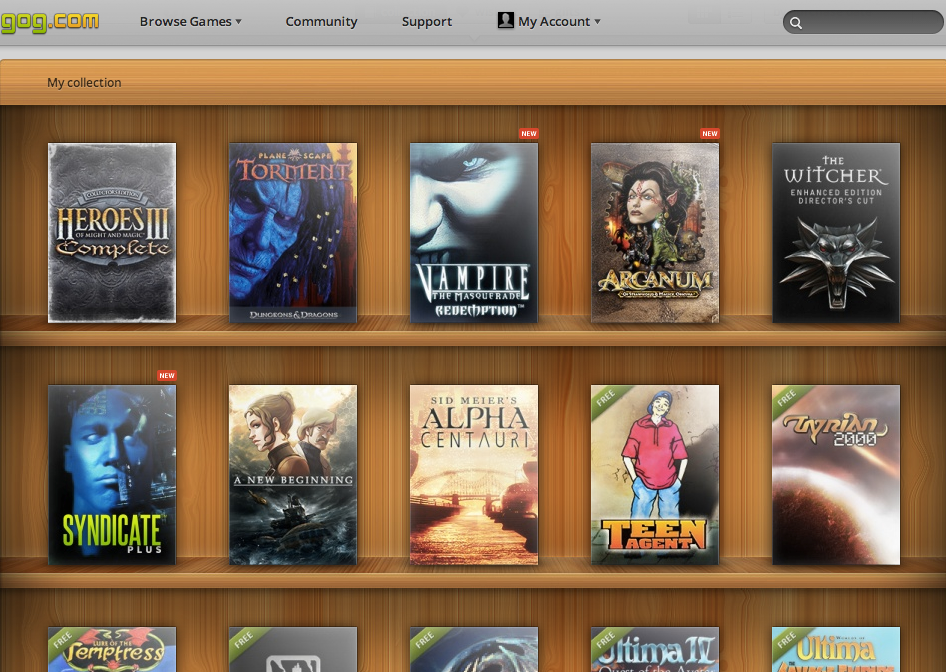
Task: Click the FREE ribbon on Tyrian 2000
Action: (x=788, y=399)
